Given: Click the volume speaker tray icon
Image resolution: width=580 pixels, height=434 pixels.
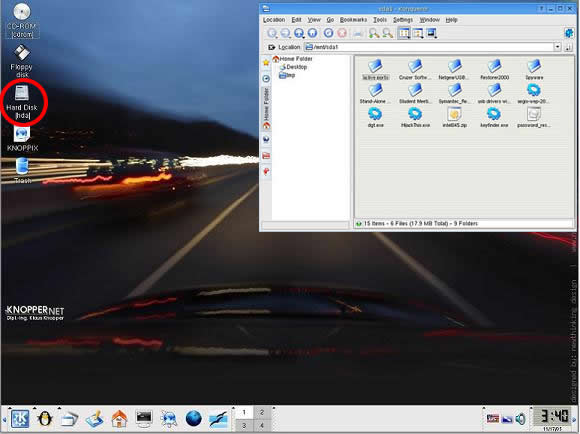Looking at the screenshot, I should click(x=521, y=419).
